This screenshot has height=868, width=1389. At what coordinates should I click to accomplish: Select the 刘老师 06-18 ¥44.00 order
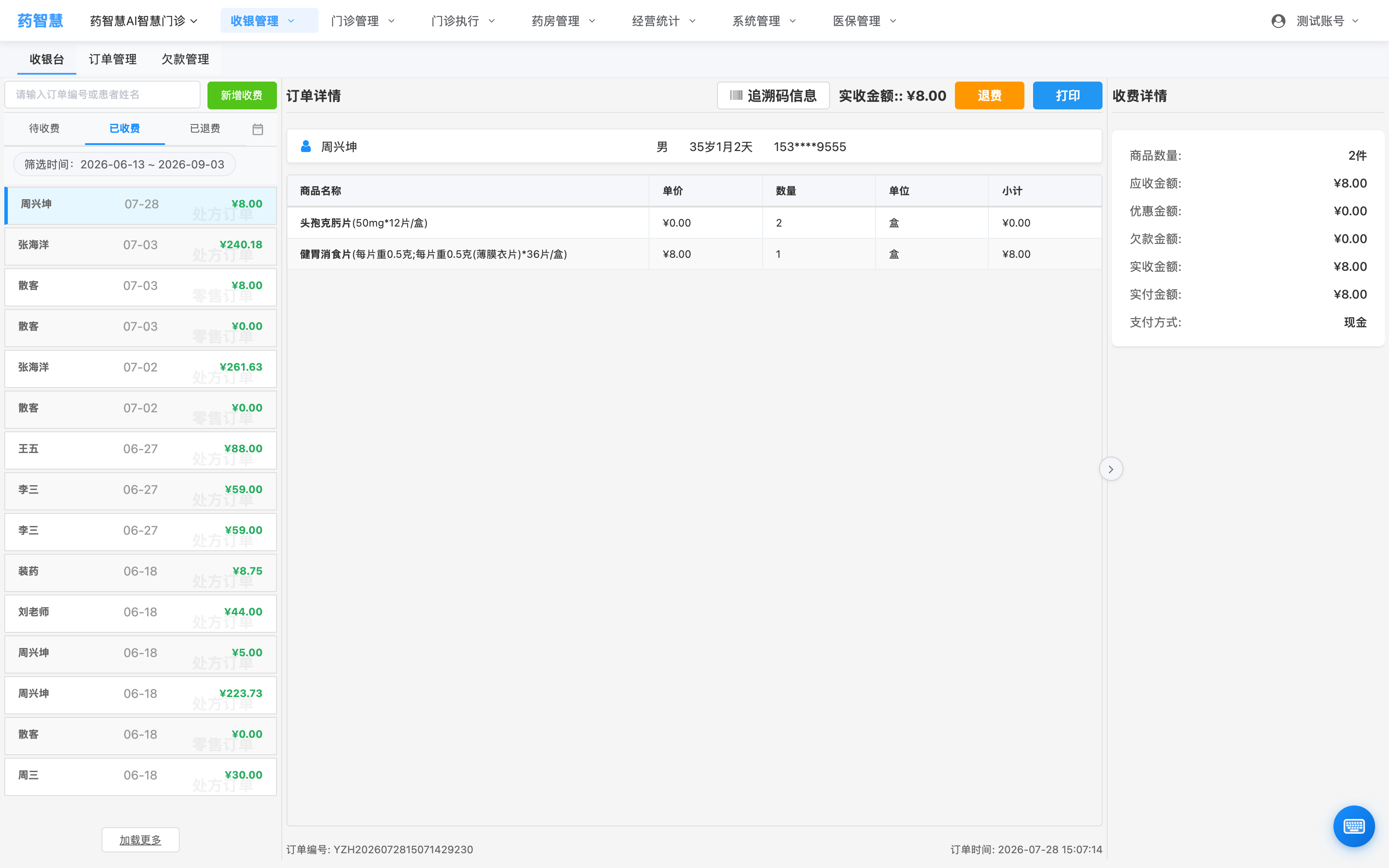140,613
